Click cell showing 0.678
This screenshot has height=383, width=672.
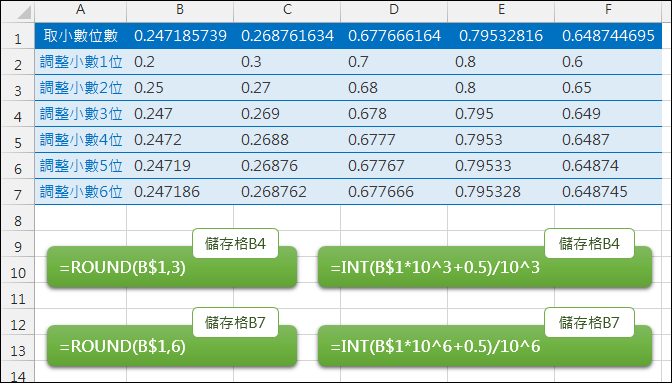(394, 114)
